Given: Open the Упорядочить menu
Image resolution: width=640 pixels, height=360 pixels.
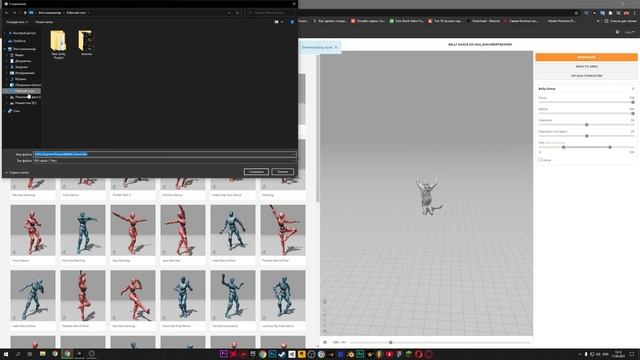Looking at the screenshot, I should point(17,22).
